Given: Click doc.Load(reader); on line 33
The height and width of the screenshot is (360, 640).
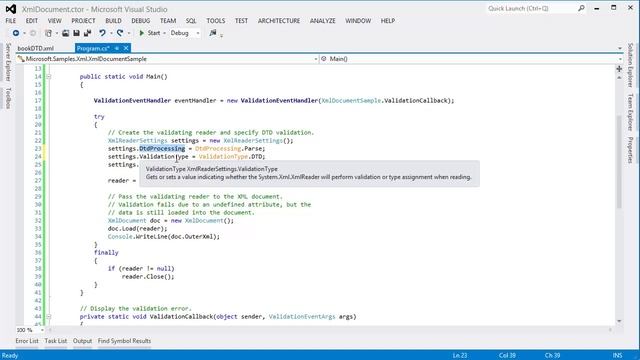Looking at the screenshot, I should (138, 229).
